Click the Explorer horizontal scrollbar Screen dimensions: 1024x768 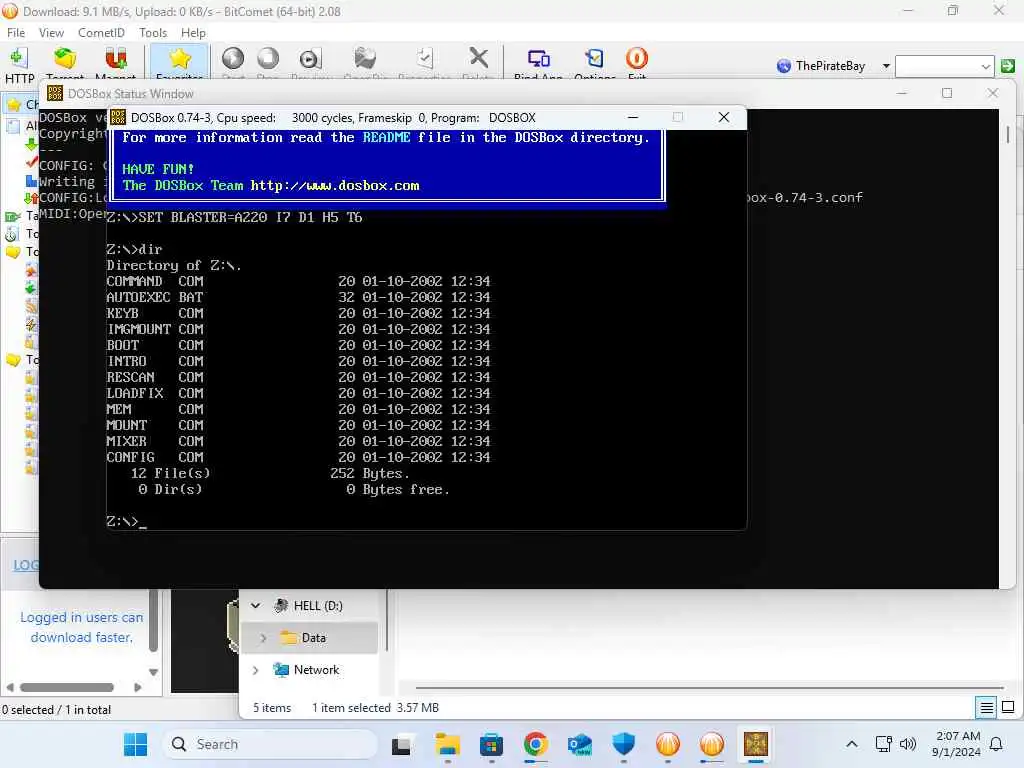click(x=709, y=687)
